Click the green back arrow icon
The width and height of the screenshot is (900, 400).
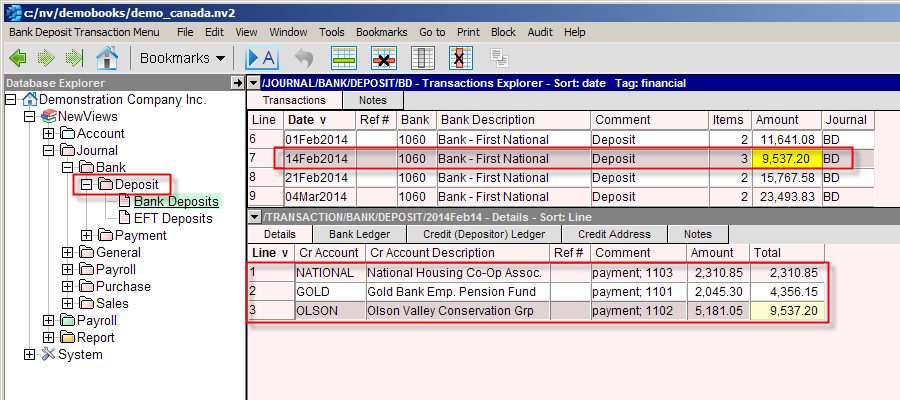click(18, 58)
